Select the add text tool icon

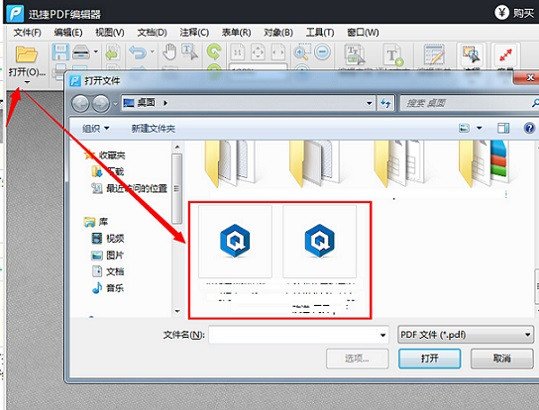(x=393, y=55)
